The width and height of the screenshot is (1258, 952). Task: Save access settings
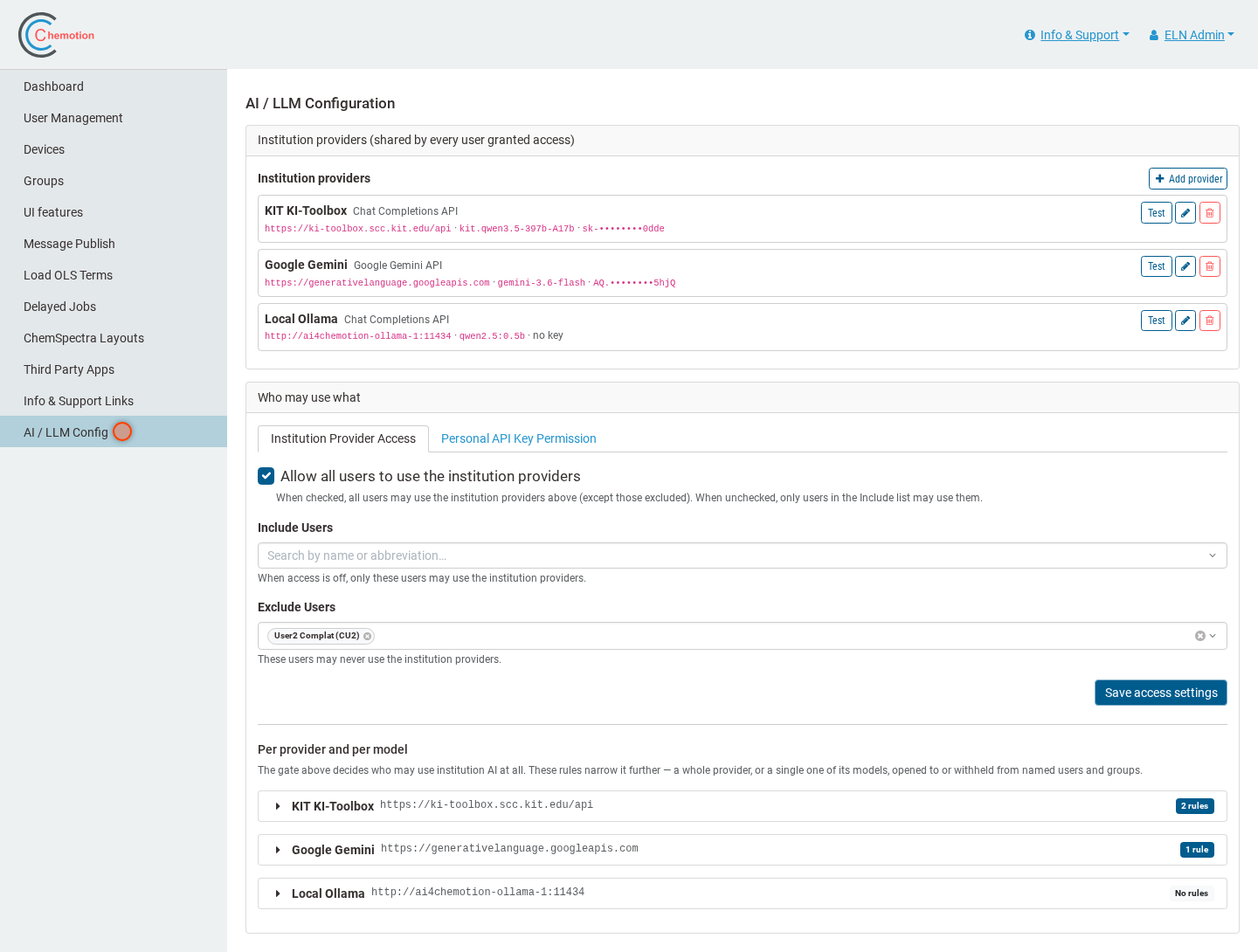pyautogui.click(x=1161, y=693)
